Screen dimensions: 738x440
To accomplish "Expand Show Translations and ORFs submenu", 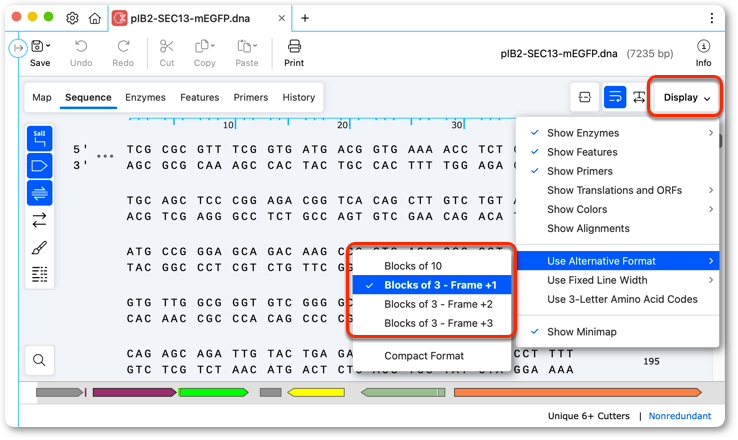I will 618,190.
